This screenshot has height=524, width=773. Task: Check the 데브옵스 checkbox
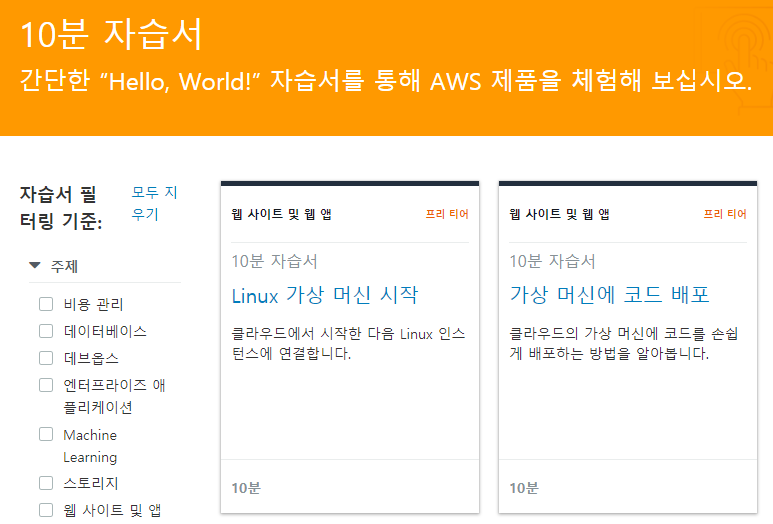[x=46, y=358]
